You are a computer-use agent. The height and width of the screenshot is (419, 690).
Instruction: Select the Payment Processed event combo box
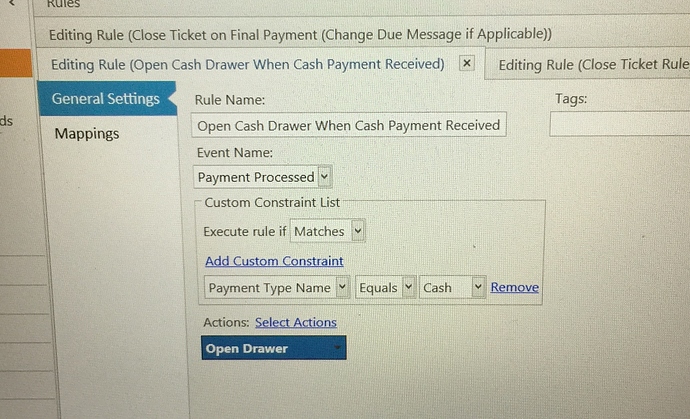pos(262,177)
